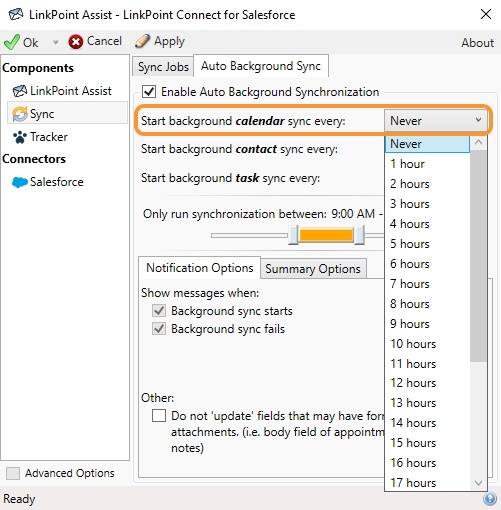Open the dropdown arrow next to Ok

point(56,42)
